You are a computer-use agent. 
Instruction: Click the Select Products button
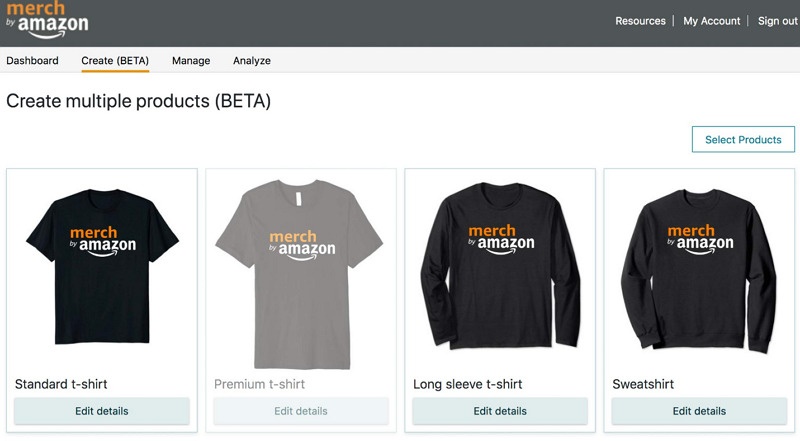743,139
